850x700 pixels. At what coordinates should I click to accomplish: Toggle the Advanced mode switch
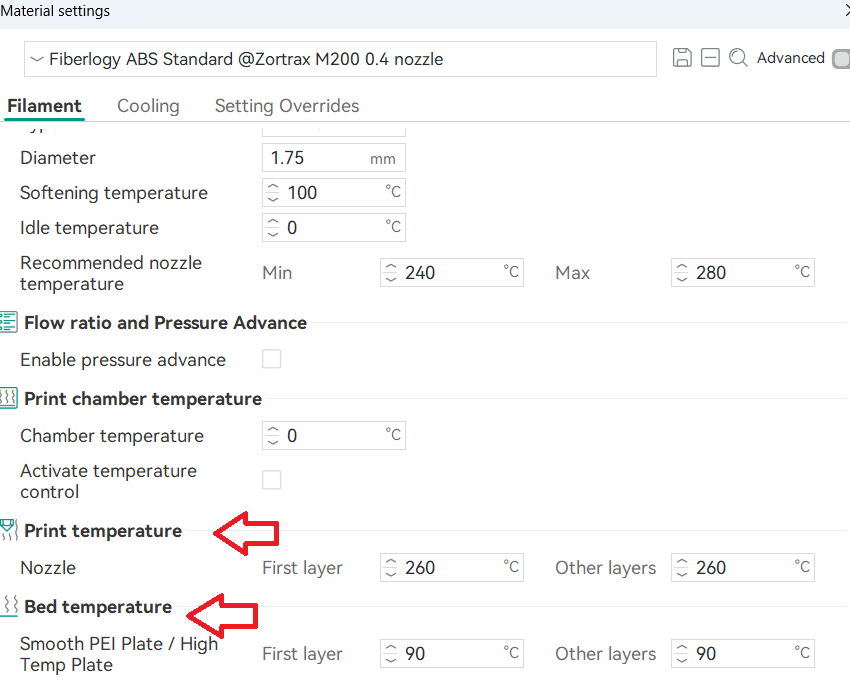point(839,59)
